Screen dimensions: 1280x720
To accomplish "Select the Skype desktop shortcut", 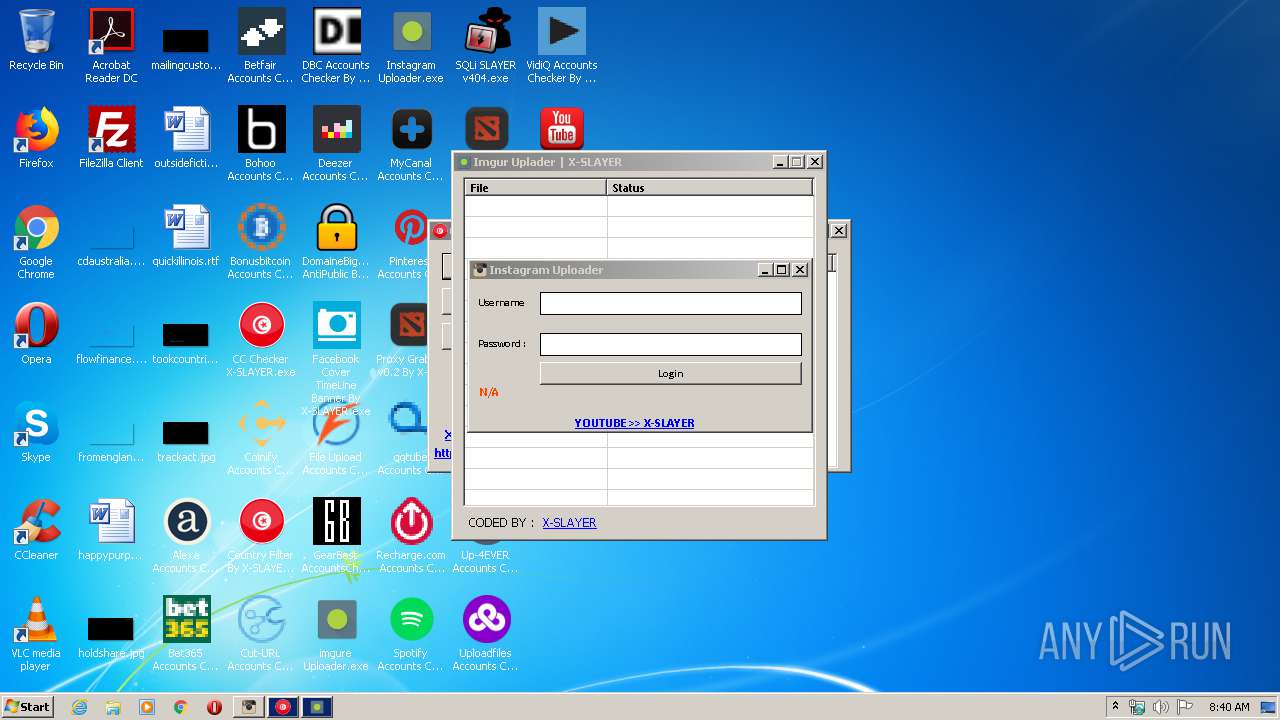I will tap(36, 432).
